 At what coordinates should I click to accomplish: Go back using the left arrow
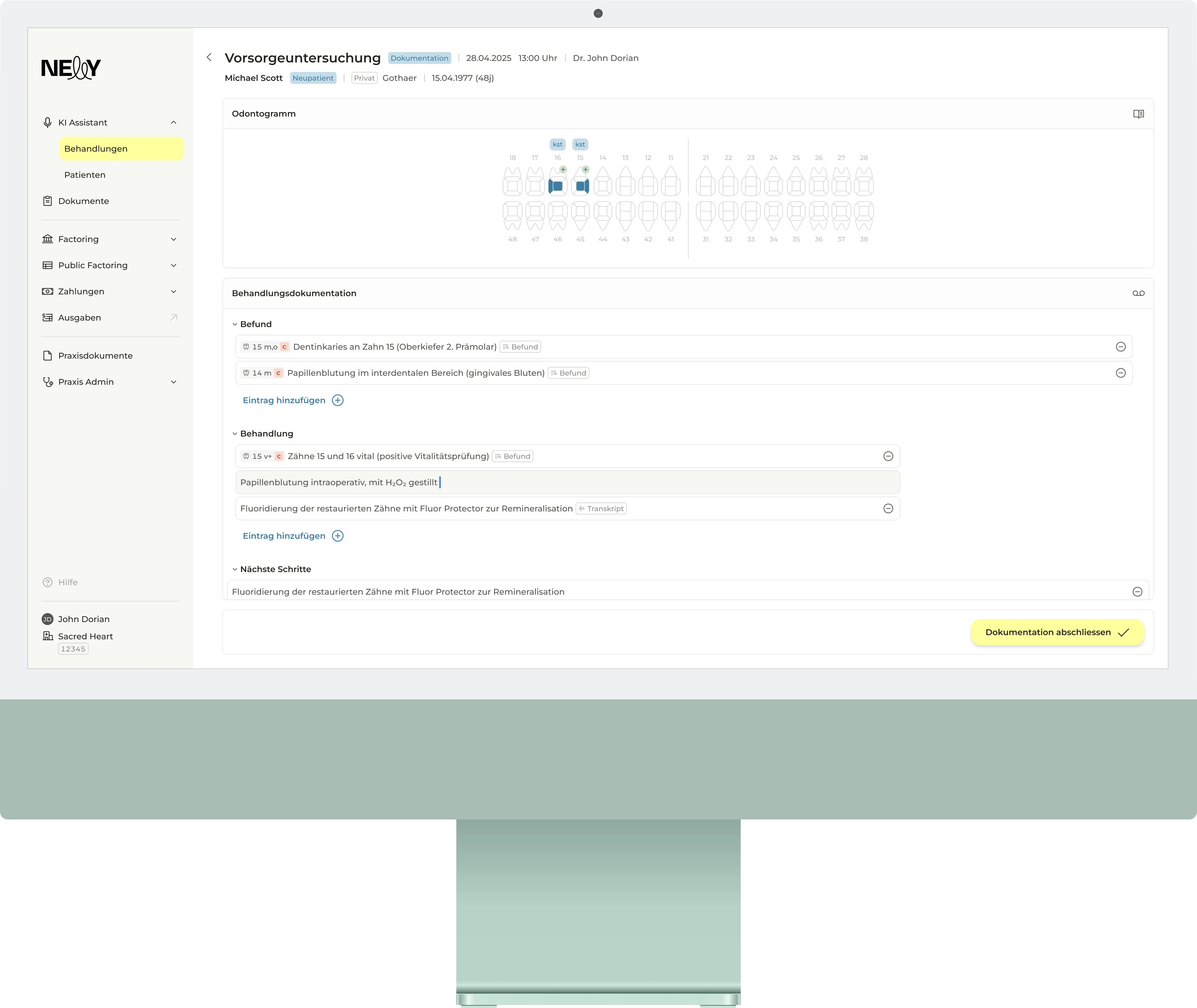(x=209, y=57)
